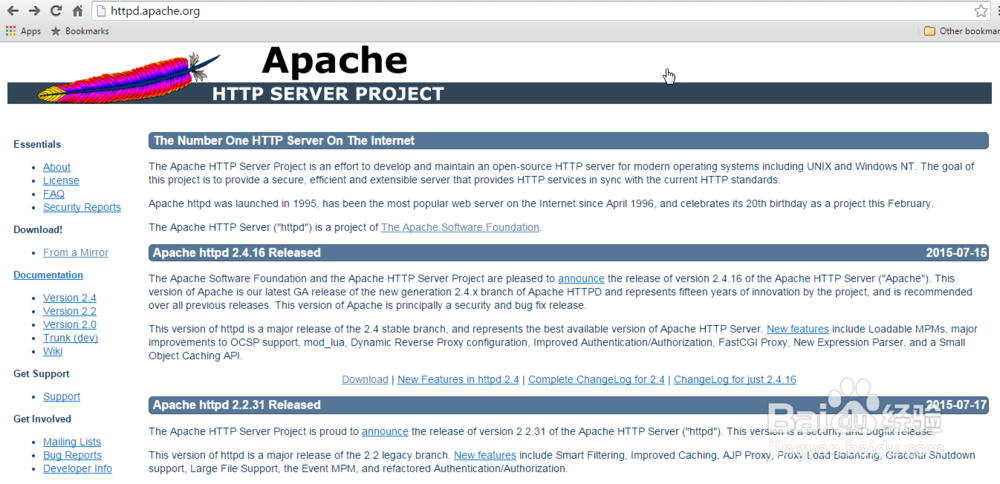Open the From a Mirror download link
The image size is (1000, 484).
pyautogui.click(x=75, y=253)
